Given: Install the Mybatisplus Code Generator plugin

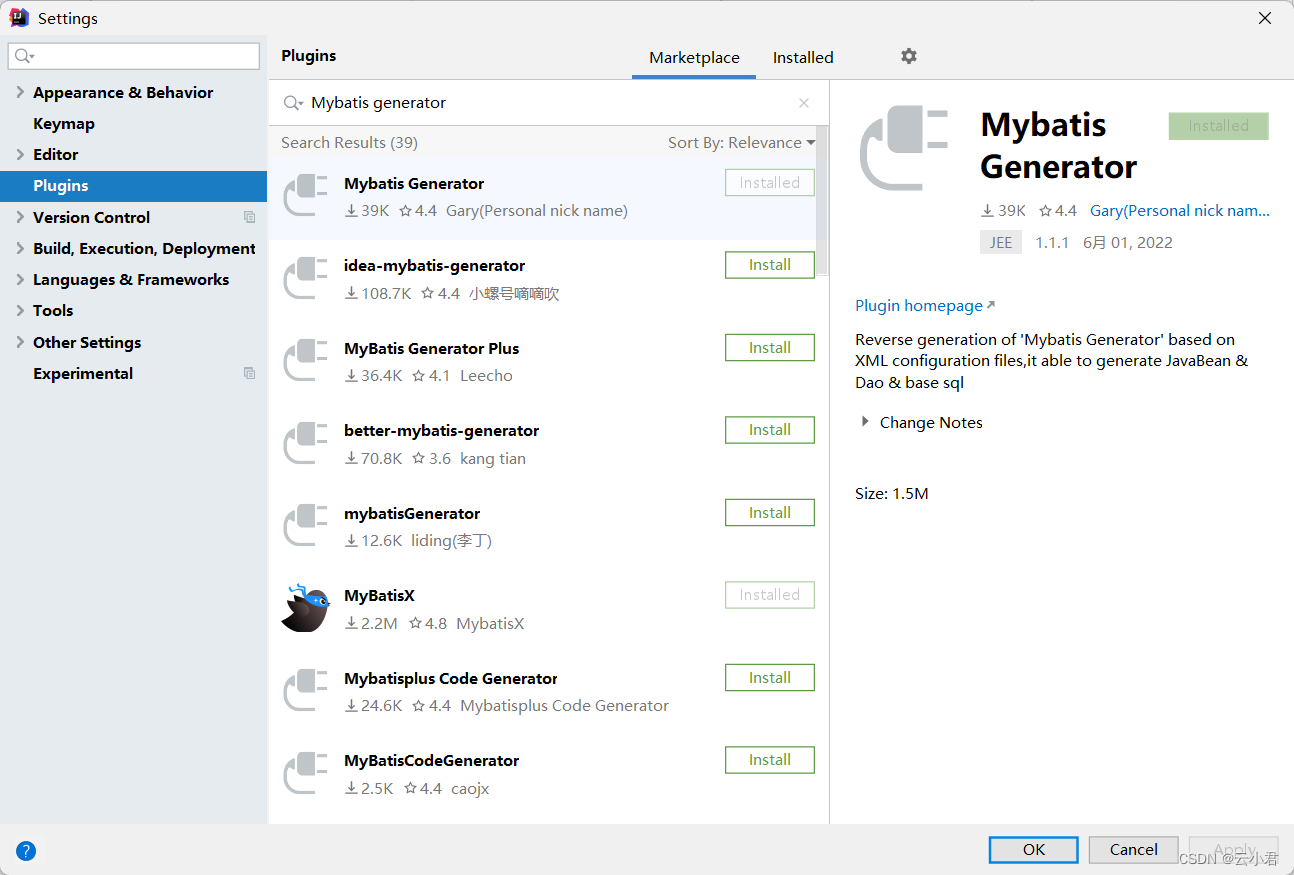Looking at the screenshot, I should click(x=770, y=678).
